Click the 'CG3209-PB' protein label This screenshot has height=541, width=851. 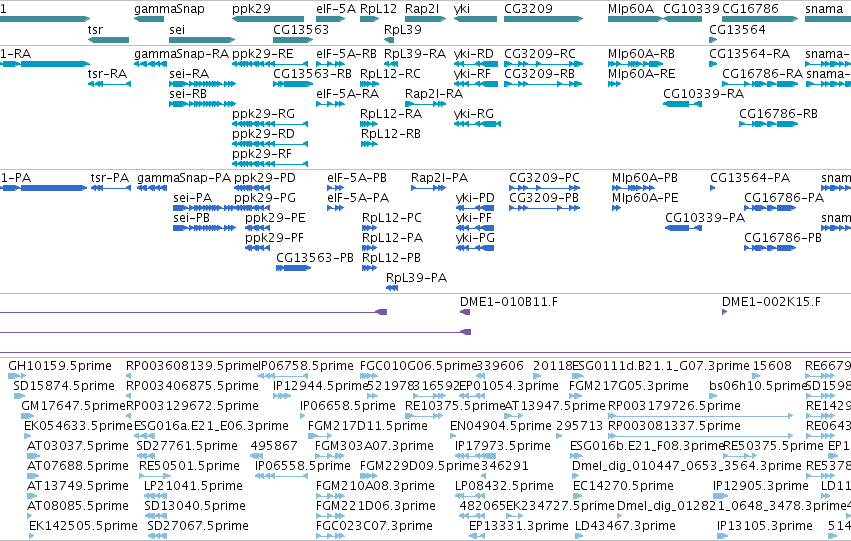(x=544, y=198)
